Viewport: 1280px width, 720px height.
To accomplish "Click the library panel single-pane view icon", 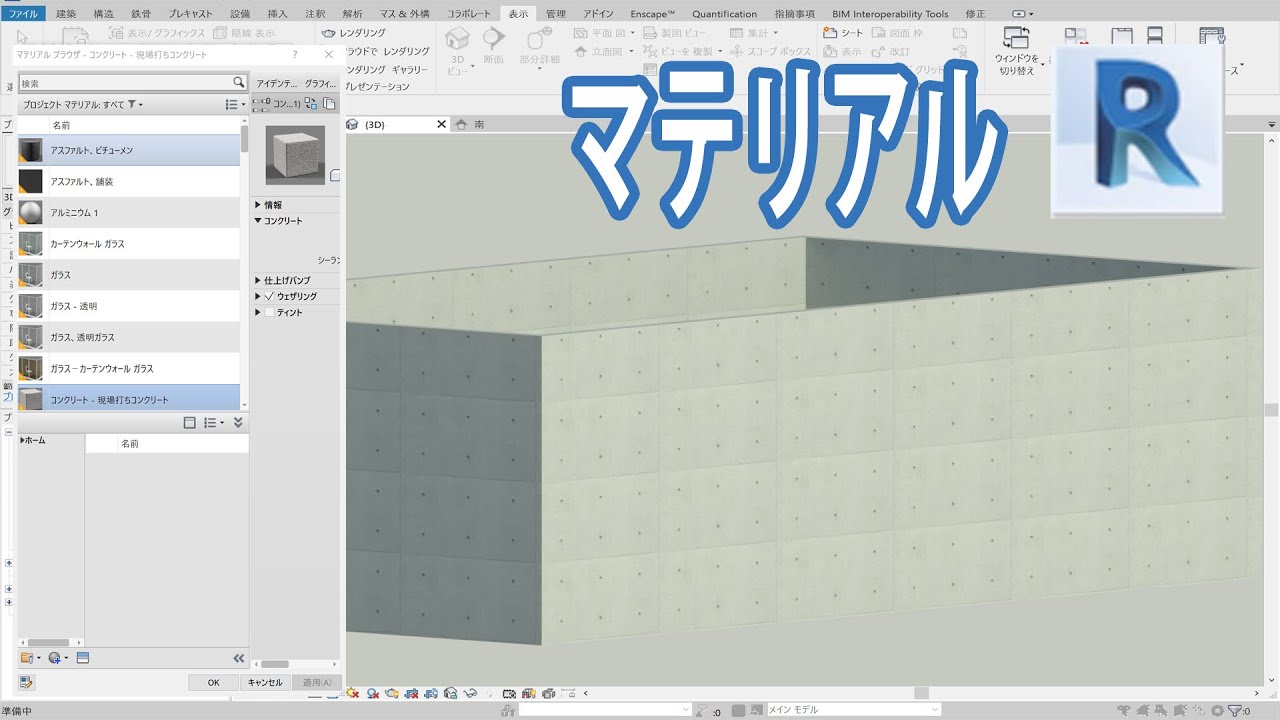I will [190, 423].
